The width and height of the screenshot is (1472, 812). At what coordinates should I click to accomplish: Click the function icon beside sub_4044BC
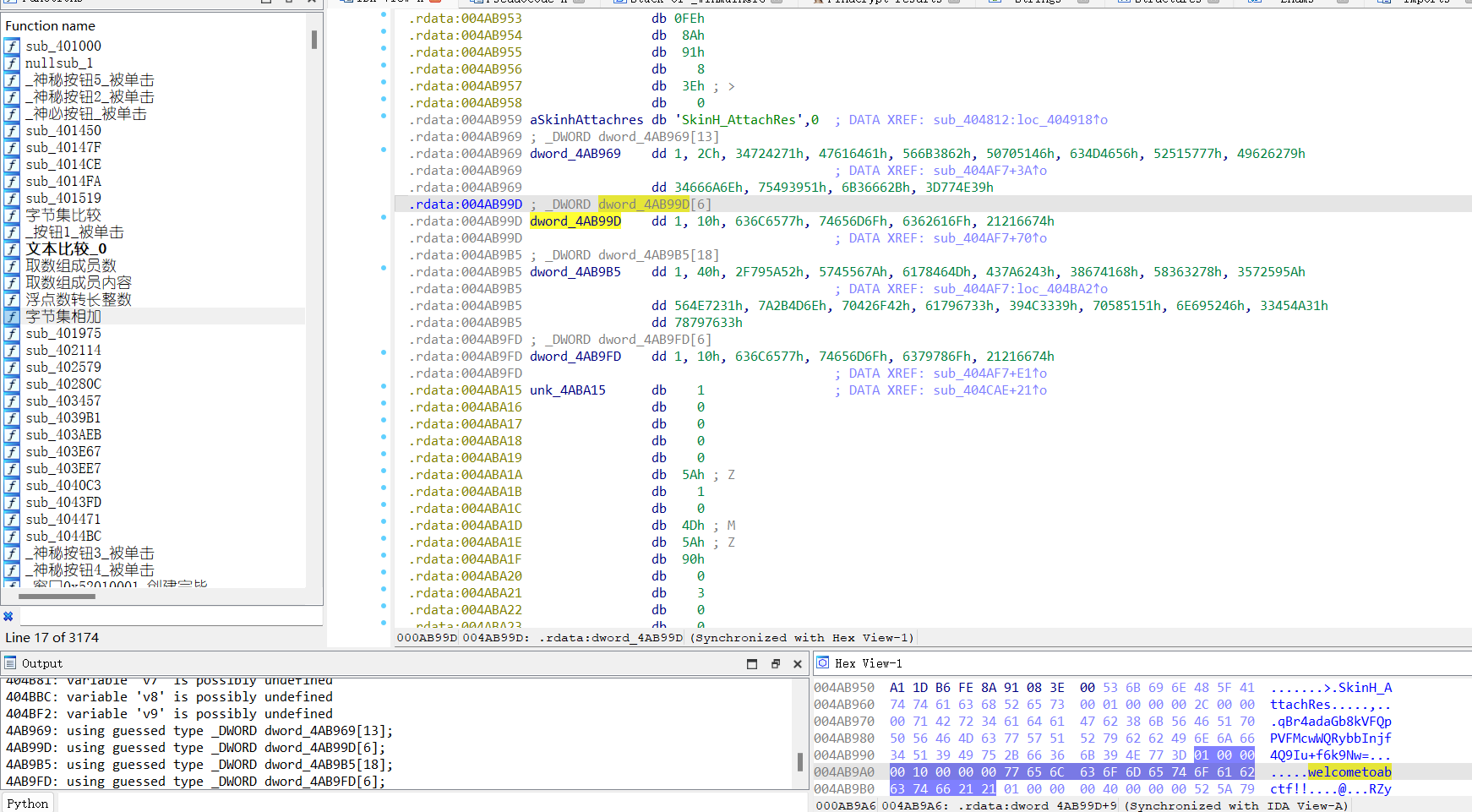tap(12, 537)
